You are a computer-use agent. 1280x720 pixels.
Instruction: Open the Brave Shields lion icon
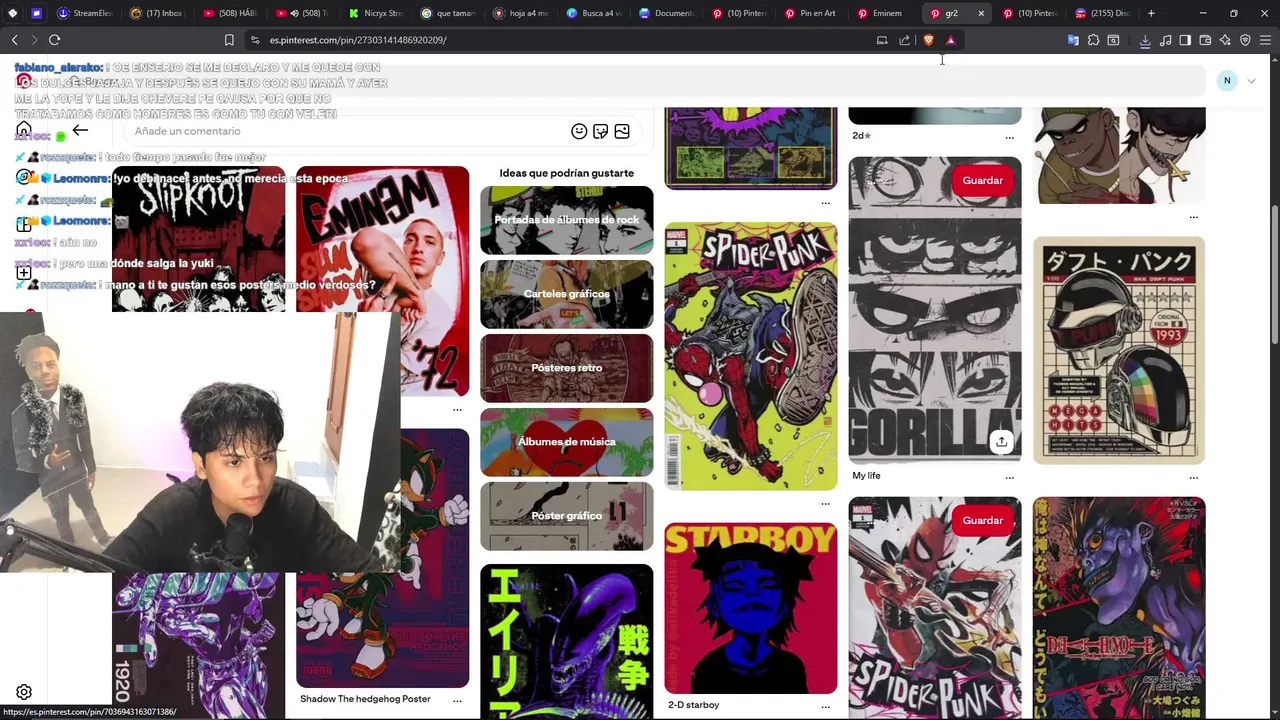point(928,40)
